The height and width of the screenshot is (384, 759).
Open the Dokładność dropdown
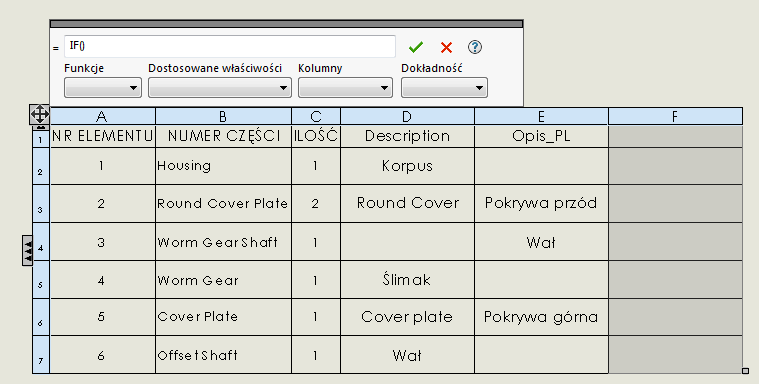pyautogui.click(x=444, y=88)
